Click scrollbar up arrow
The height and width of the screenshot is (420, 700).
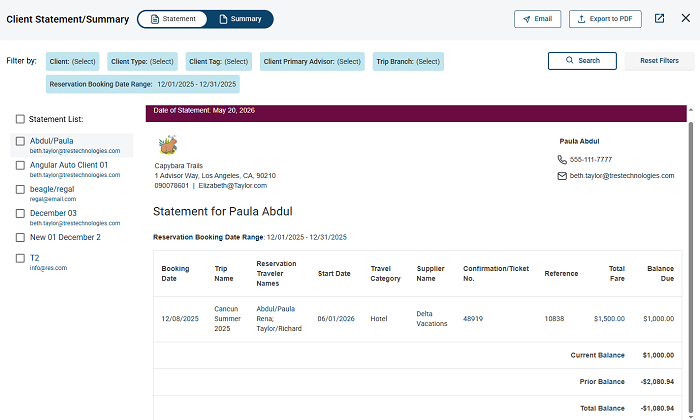(691, 110)
